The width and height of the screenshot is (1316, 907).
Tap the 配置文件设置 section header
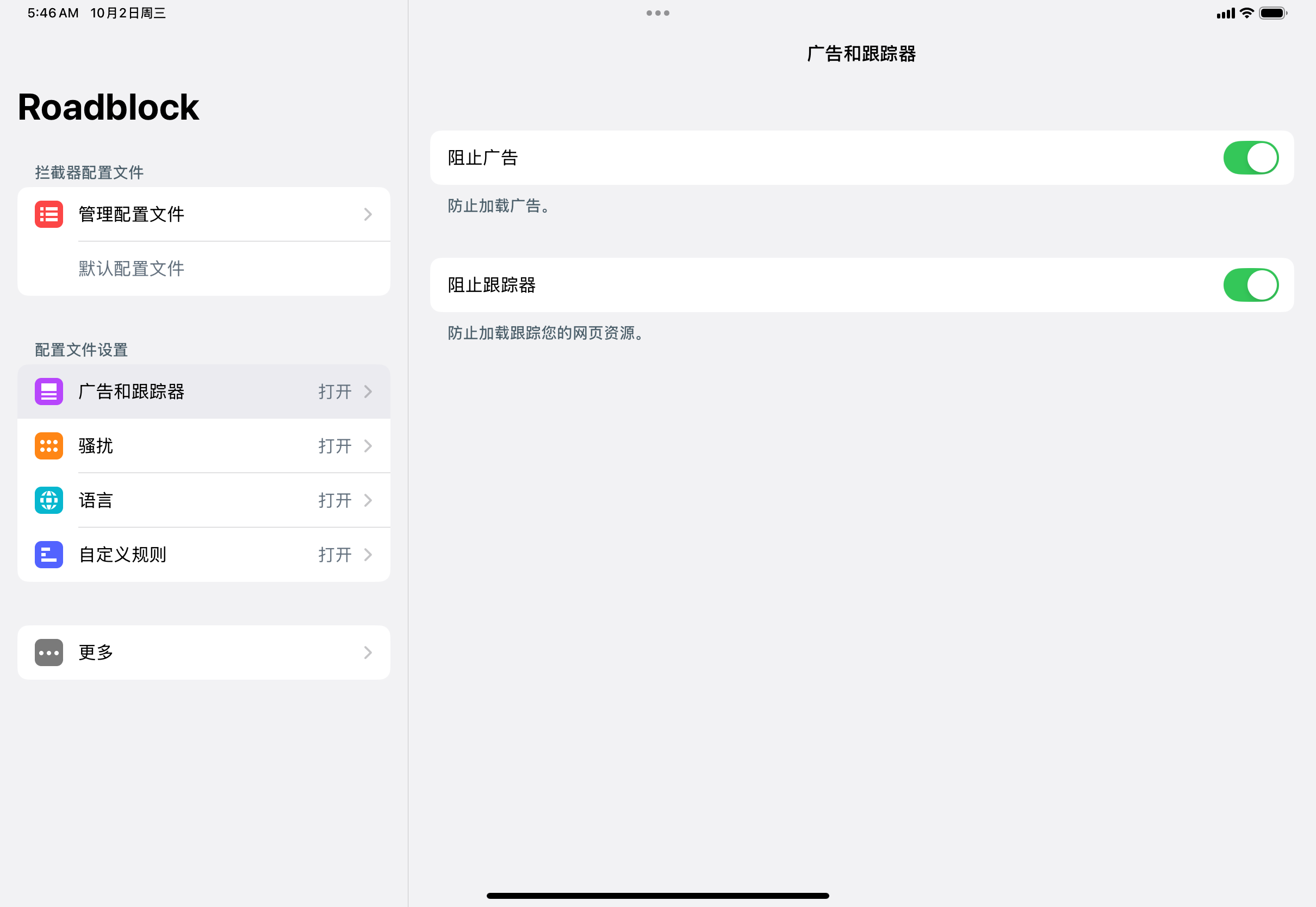point(81,350)
